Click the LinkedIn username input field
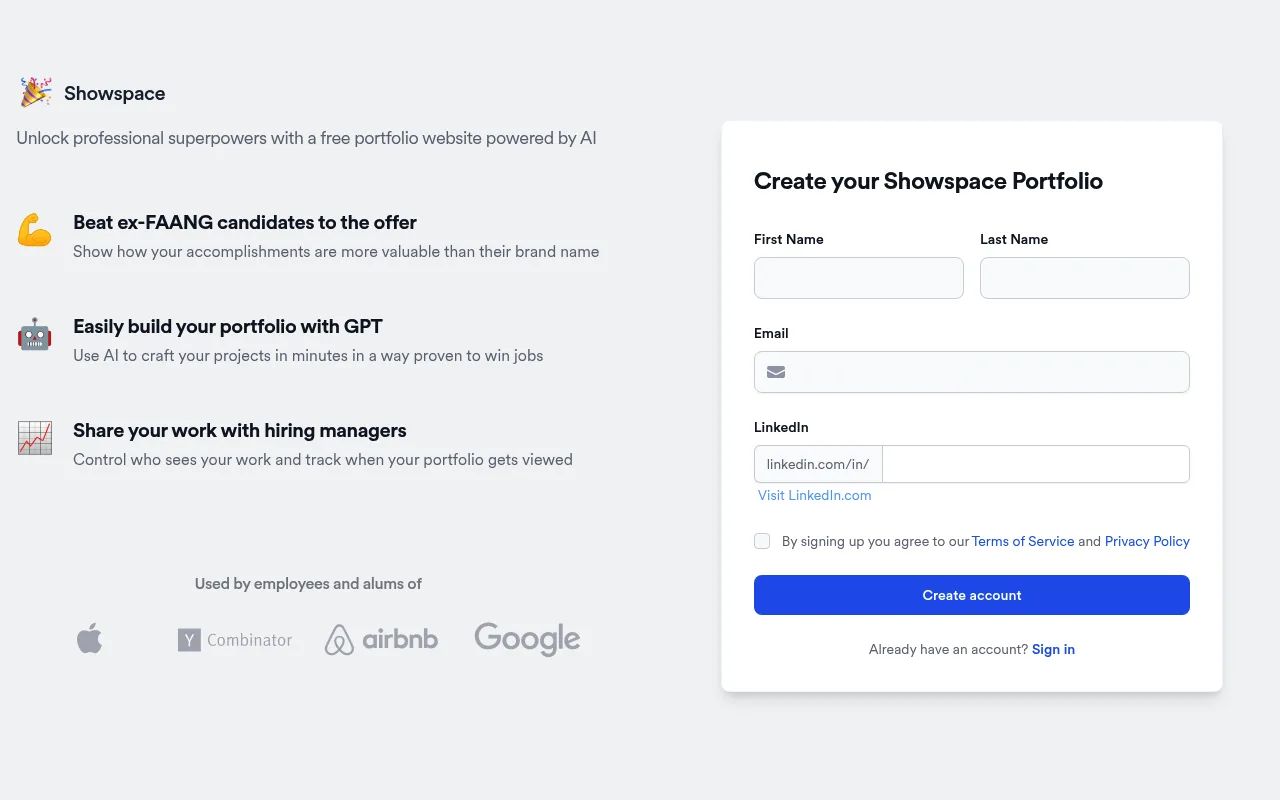 point(1036,464)
